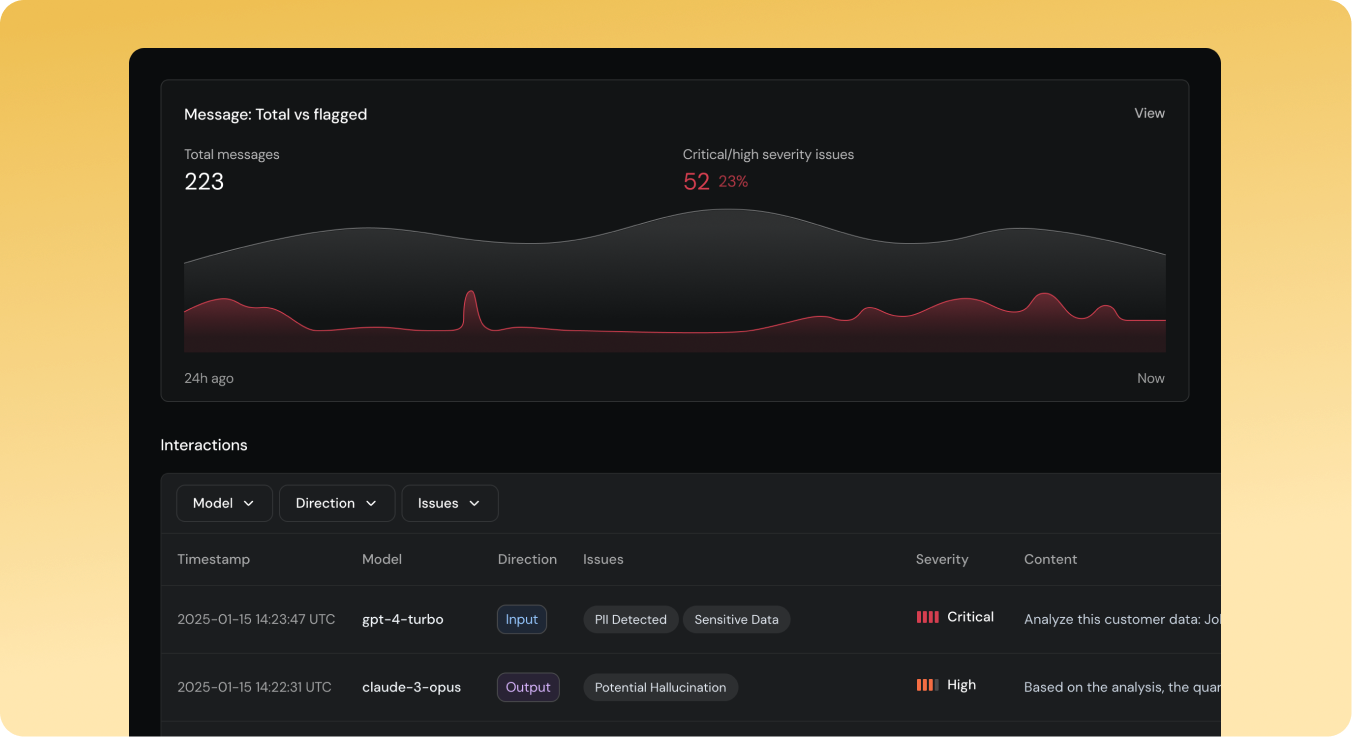Click the claude-3-opus table row

click(600, 687)
